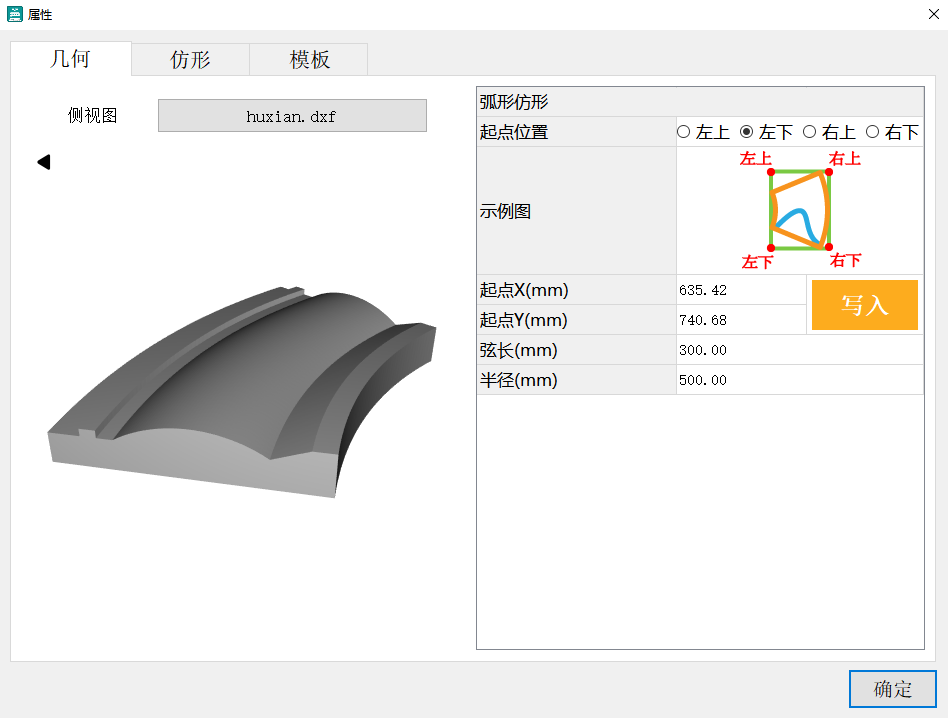
Task: Open the huxian.dxf side-view file selector
Action: tap(291, 115)
